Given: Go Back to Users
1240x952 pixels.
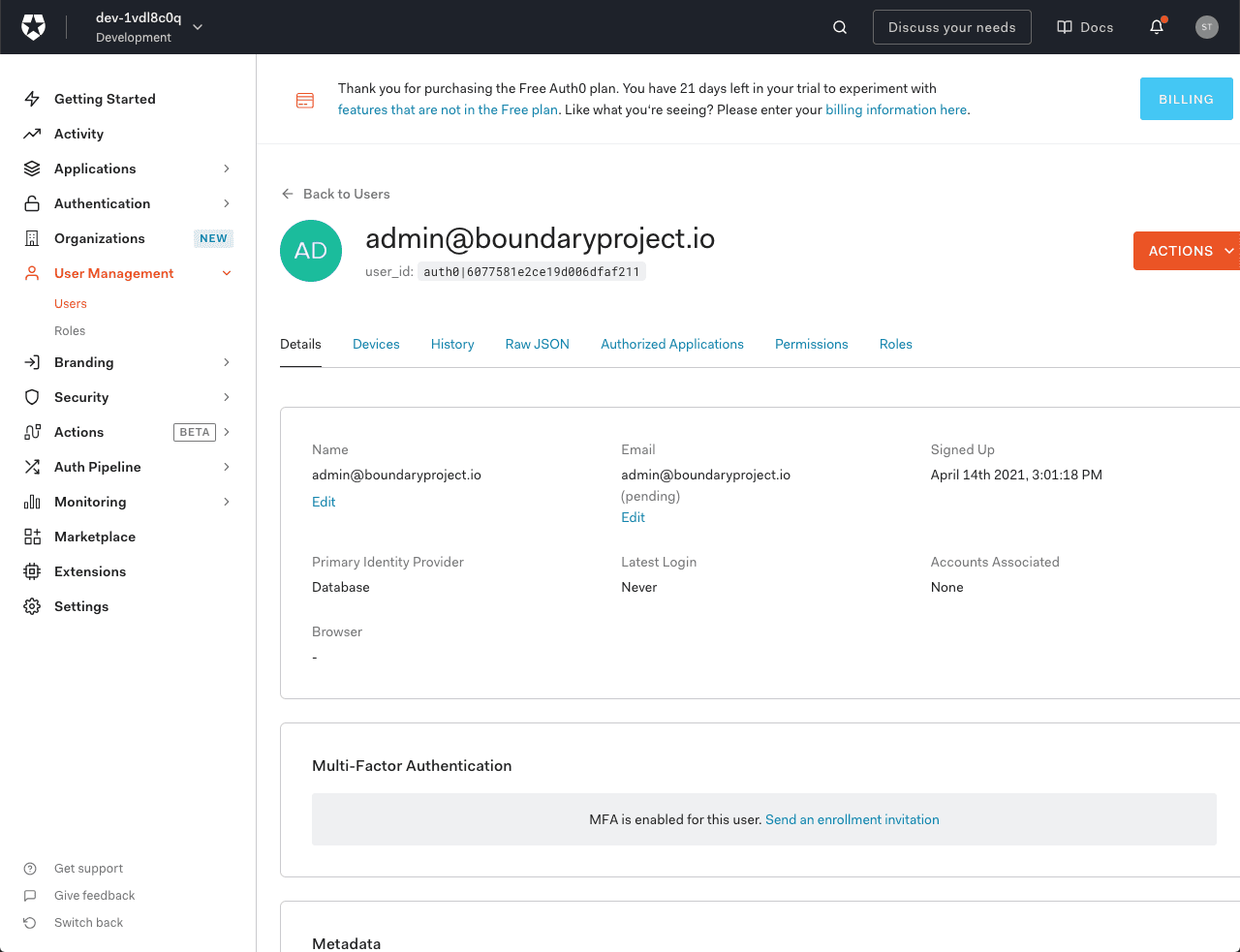Looking at the screenshot, I should click(x=336, y=194).
